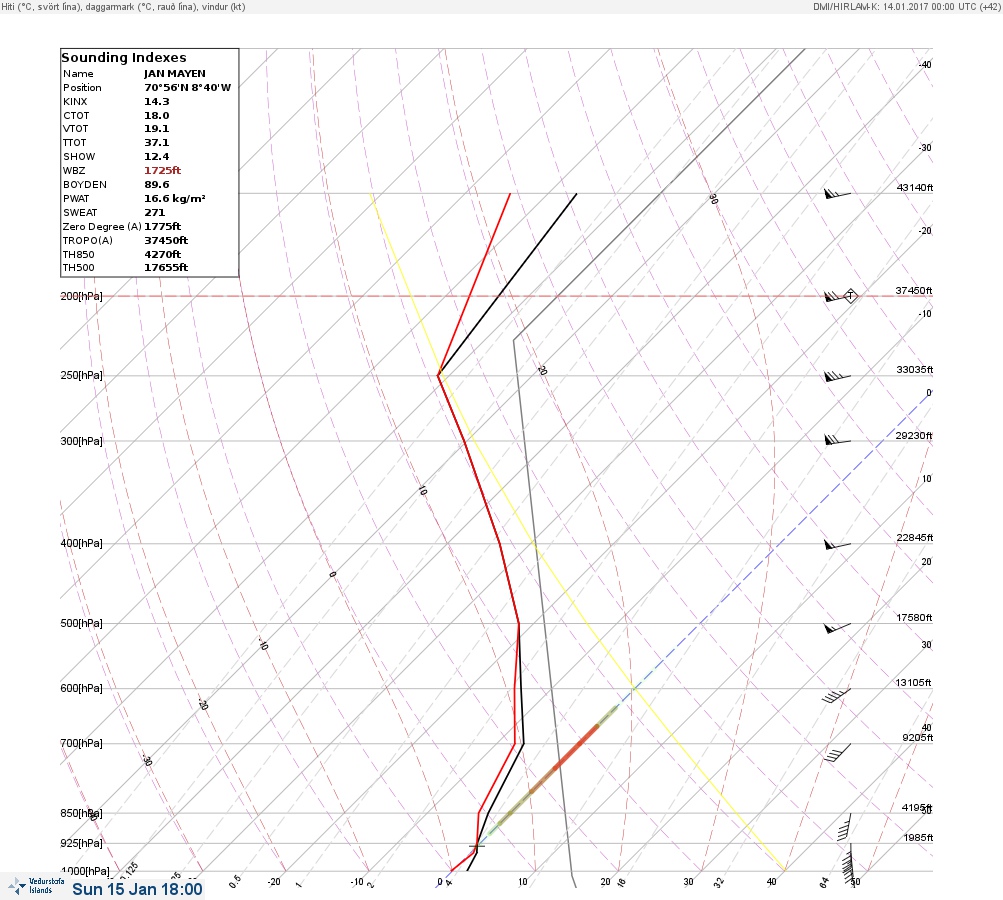This screenshot has width=1003, height=900.
Task: Click the CTOT value 18.0
Action: (x=157, y=116)
